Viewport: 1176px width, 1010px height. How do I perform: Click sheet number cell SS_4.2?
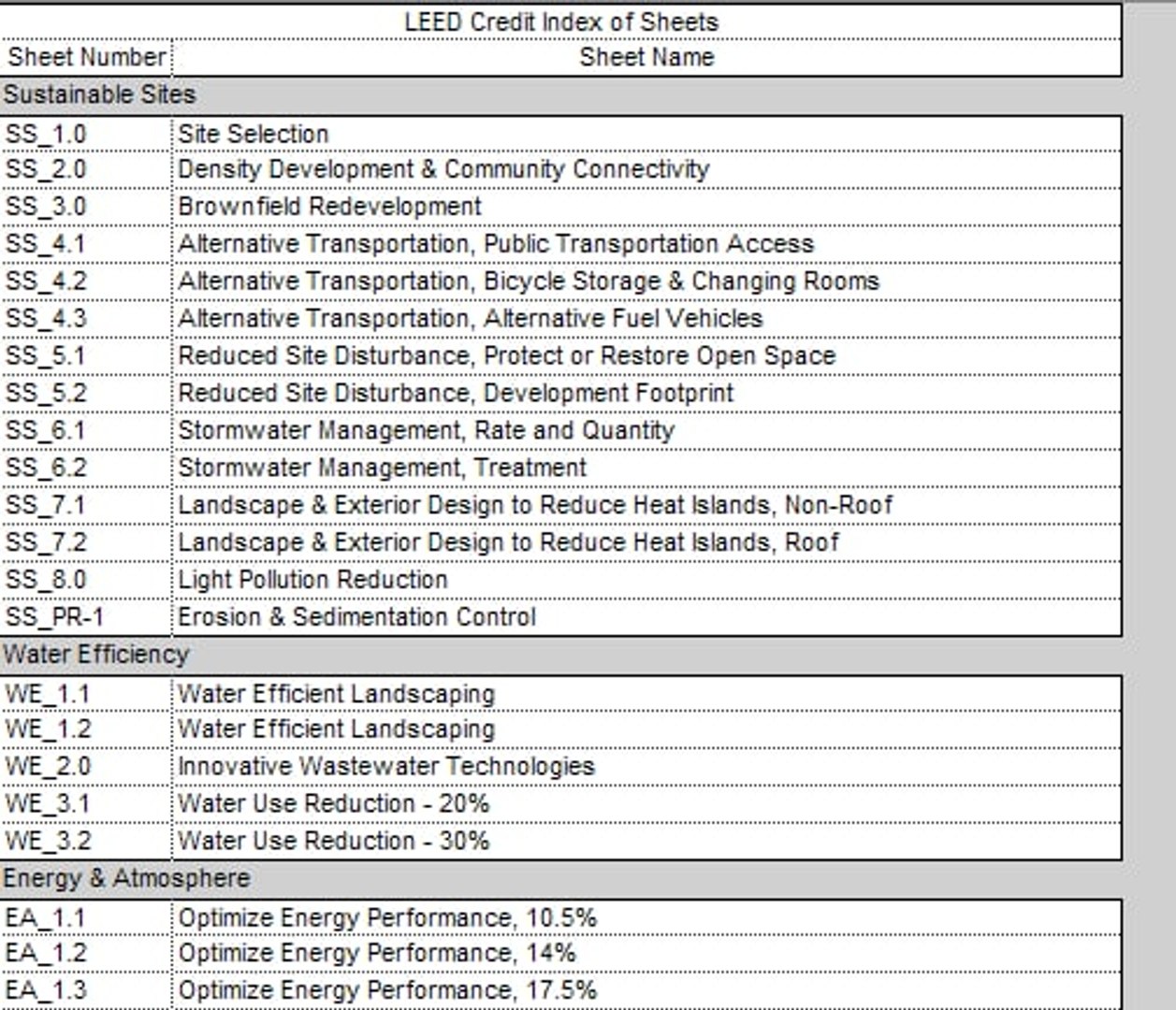coord(87,281)
